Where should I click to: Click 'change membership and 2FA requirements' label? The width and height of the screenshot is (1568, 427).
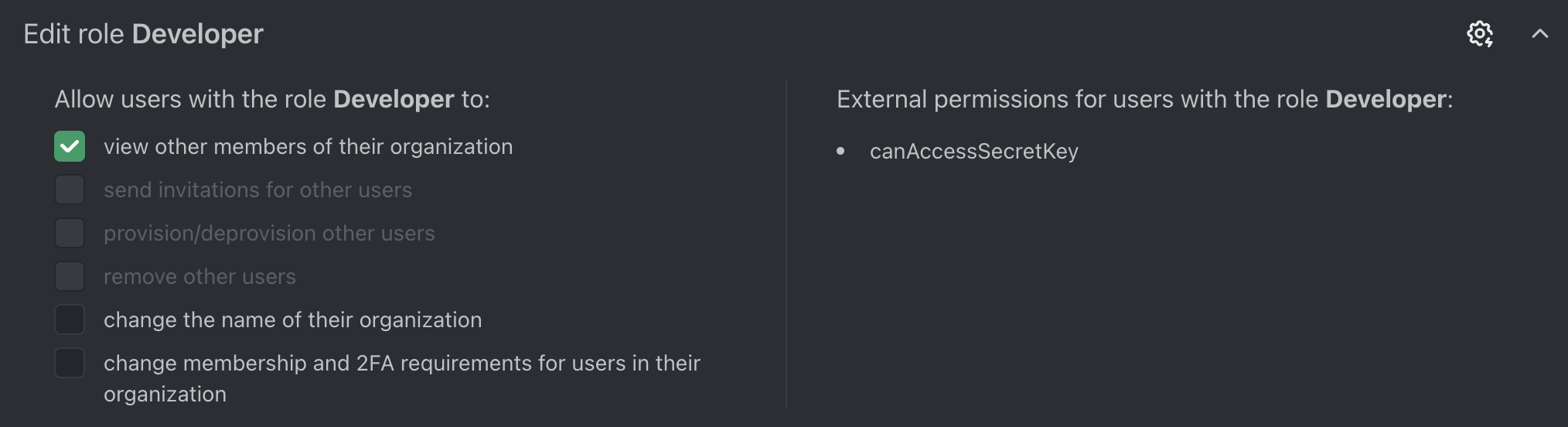point(402,379)
